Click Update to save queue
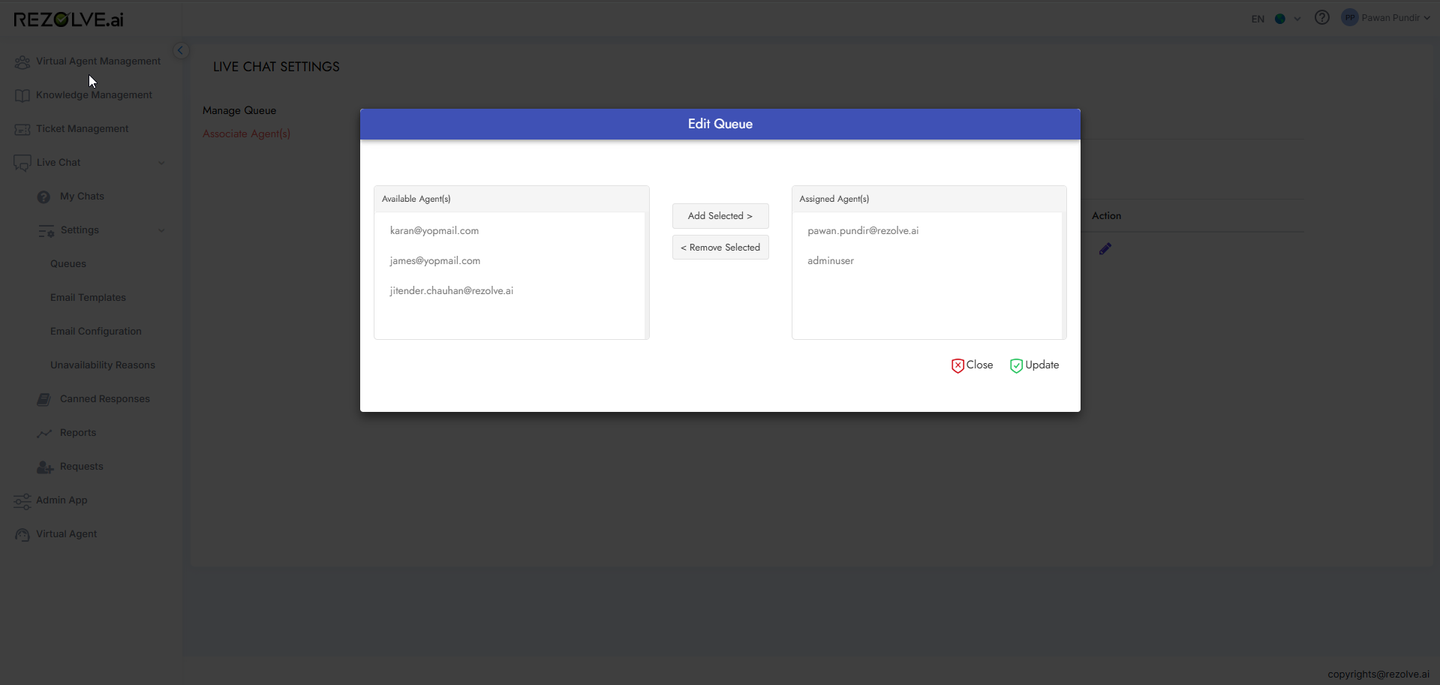The image size is (1440, 685). (x=1034, y=365)
